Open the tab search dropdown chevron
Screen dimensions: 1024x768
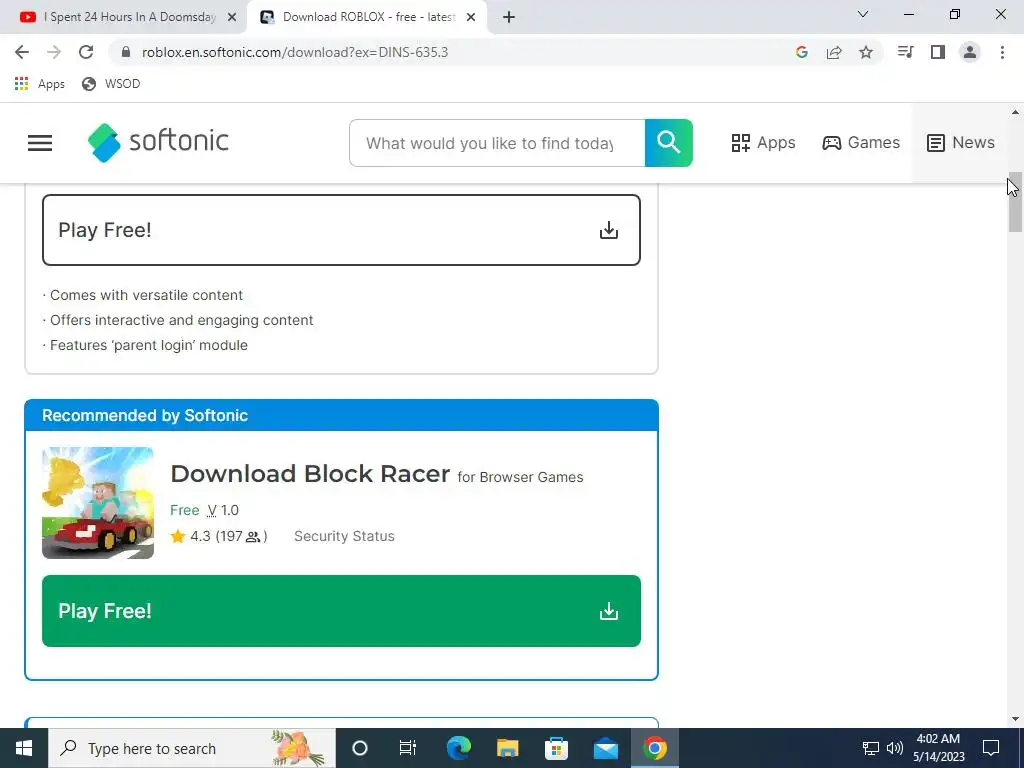(x=863, y=14)
